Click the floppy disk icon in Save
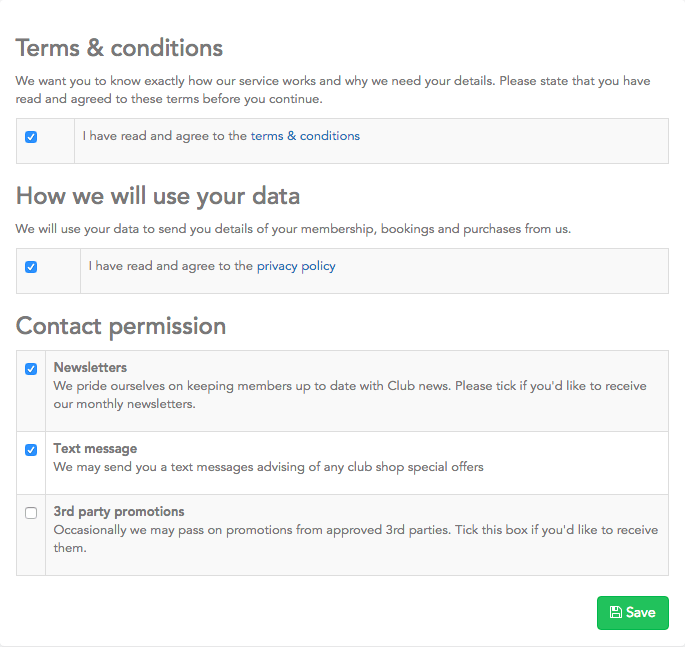Image resolution: width=685 pixels, height=647 pixels. coord(615,613)
